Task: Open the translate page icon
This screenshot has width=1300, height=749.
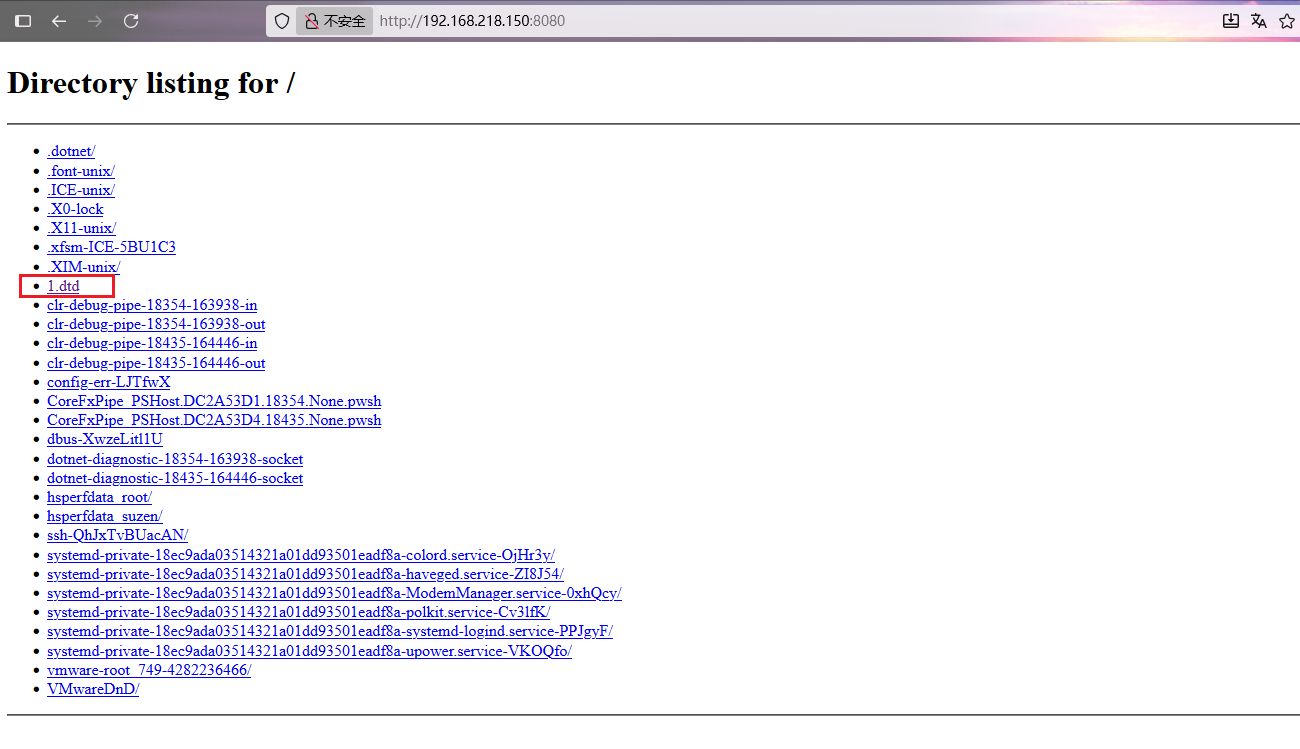Action: coord(1259,21)
